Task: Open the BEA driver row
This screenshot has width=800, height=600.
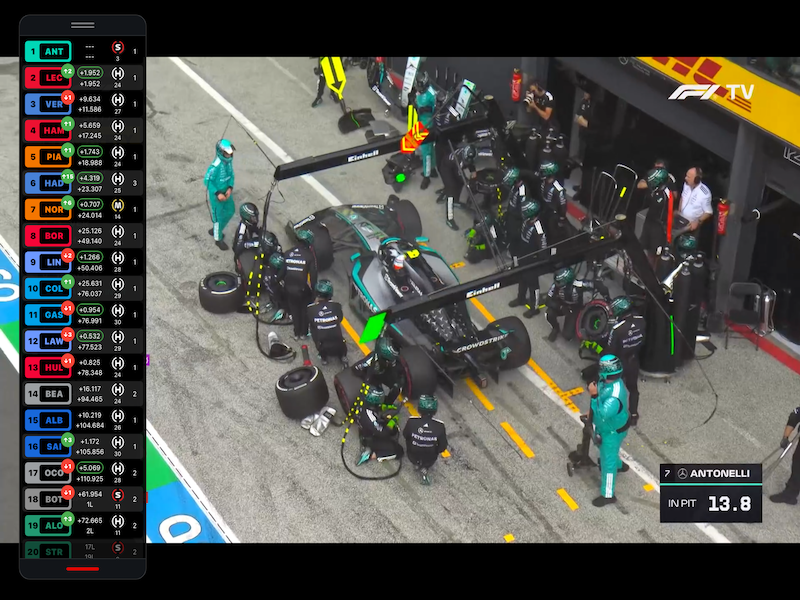Action: pos(83,394)
